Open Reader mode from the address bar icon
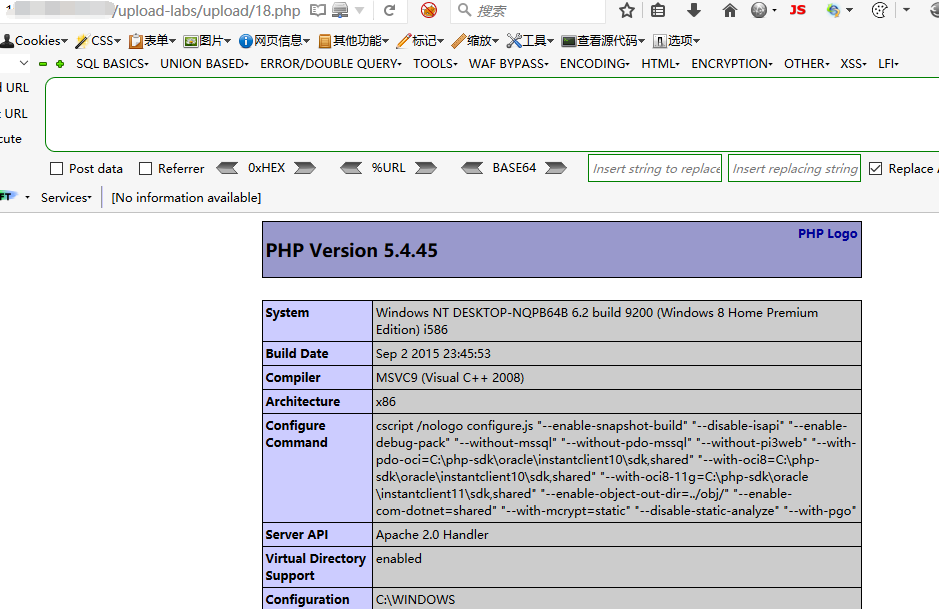939x609 pixels. point(319,9)
